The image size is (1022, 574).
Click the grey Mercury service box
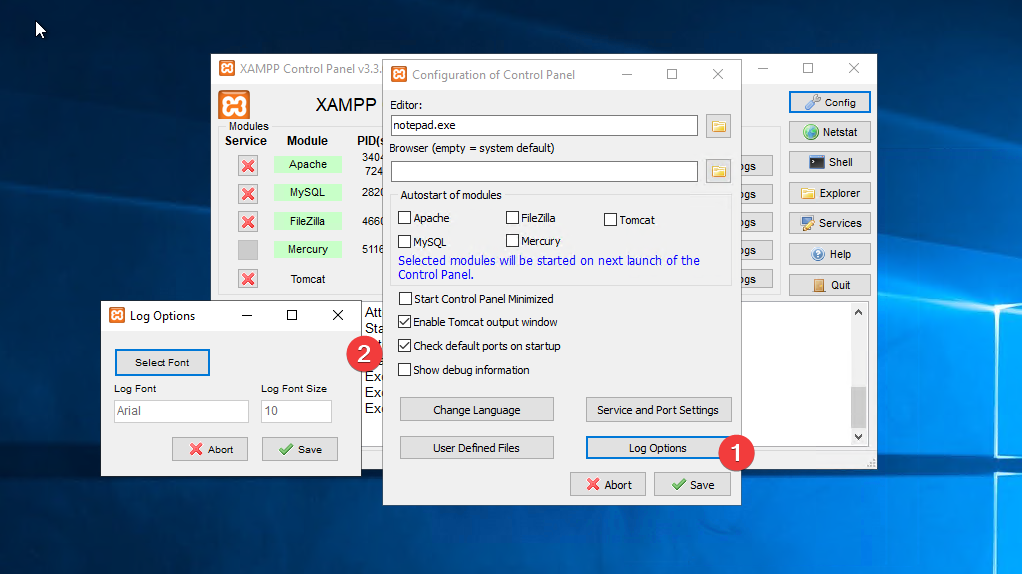[248, 250]
